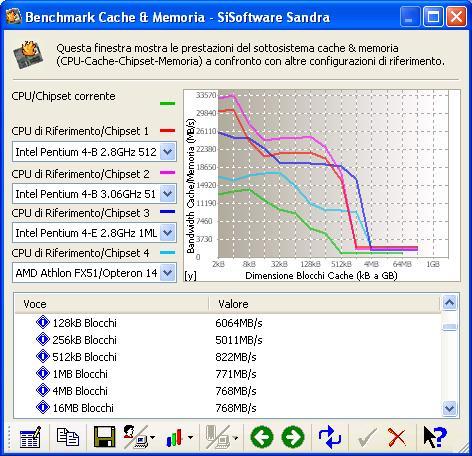Click the Voce column header

pos(112,304)
